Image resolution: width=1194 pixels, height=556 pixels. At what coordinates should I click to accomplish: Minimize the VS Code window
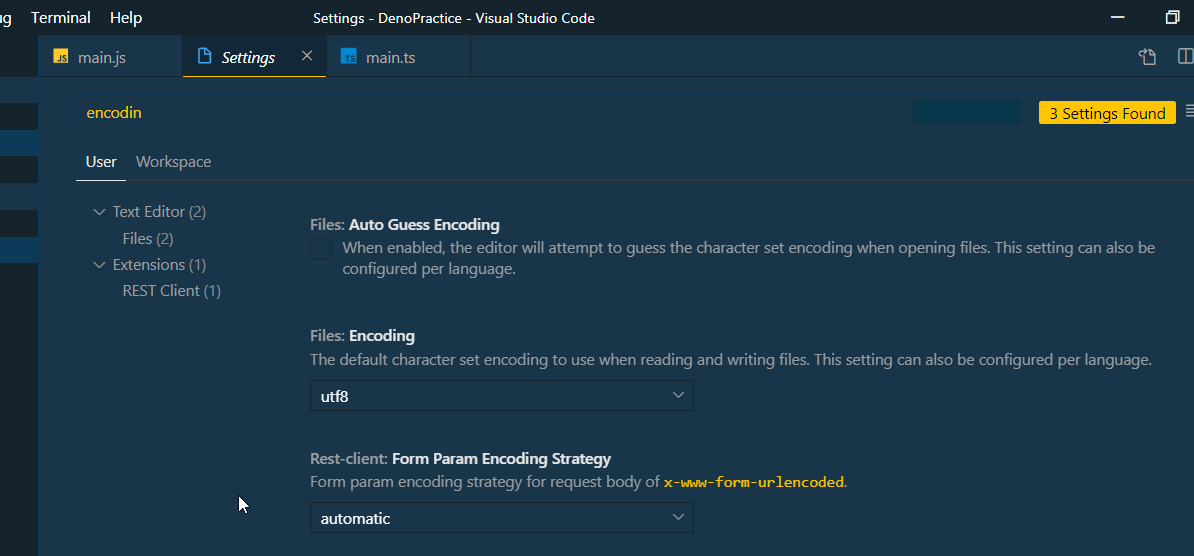tap(1118, 17)
